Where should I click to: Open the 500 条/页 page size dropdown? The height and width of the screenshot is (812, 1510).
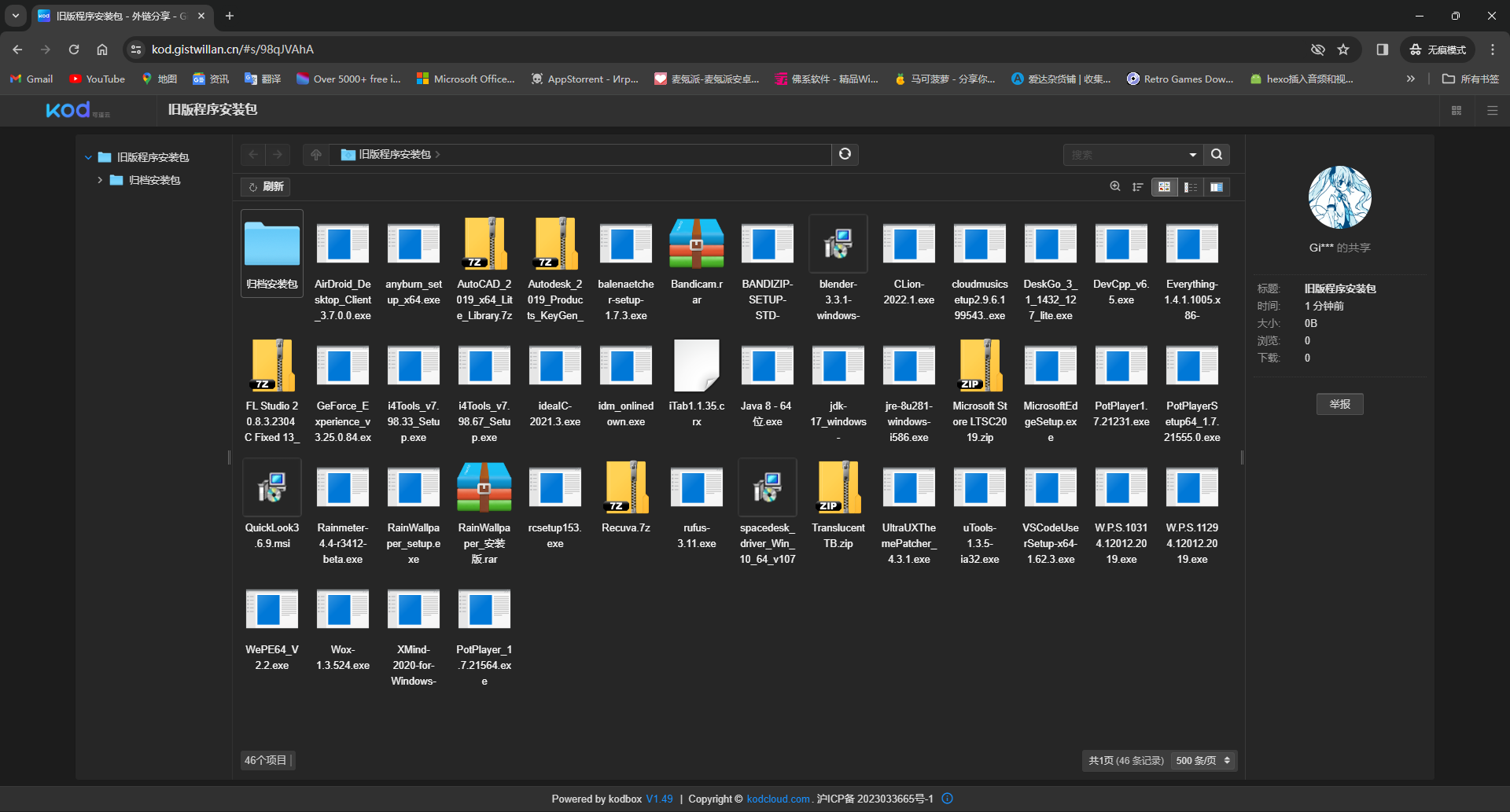[x=1202, y=760]
